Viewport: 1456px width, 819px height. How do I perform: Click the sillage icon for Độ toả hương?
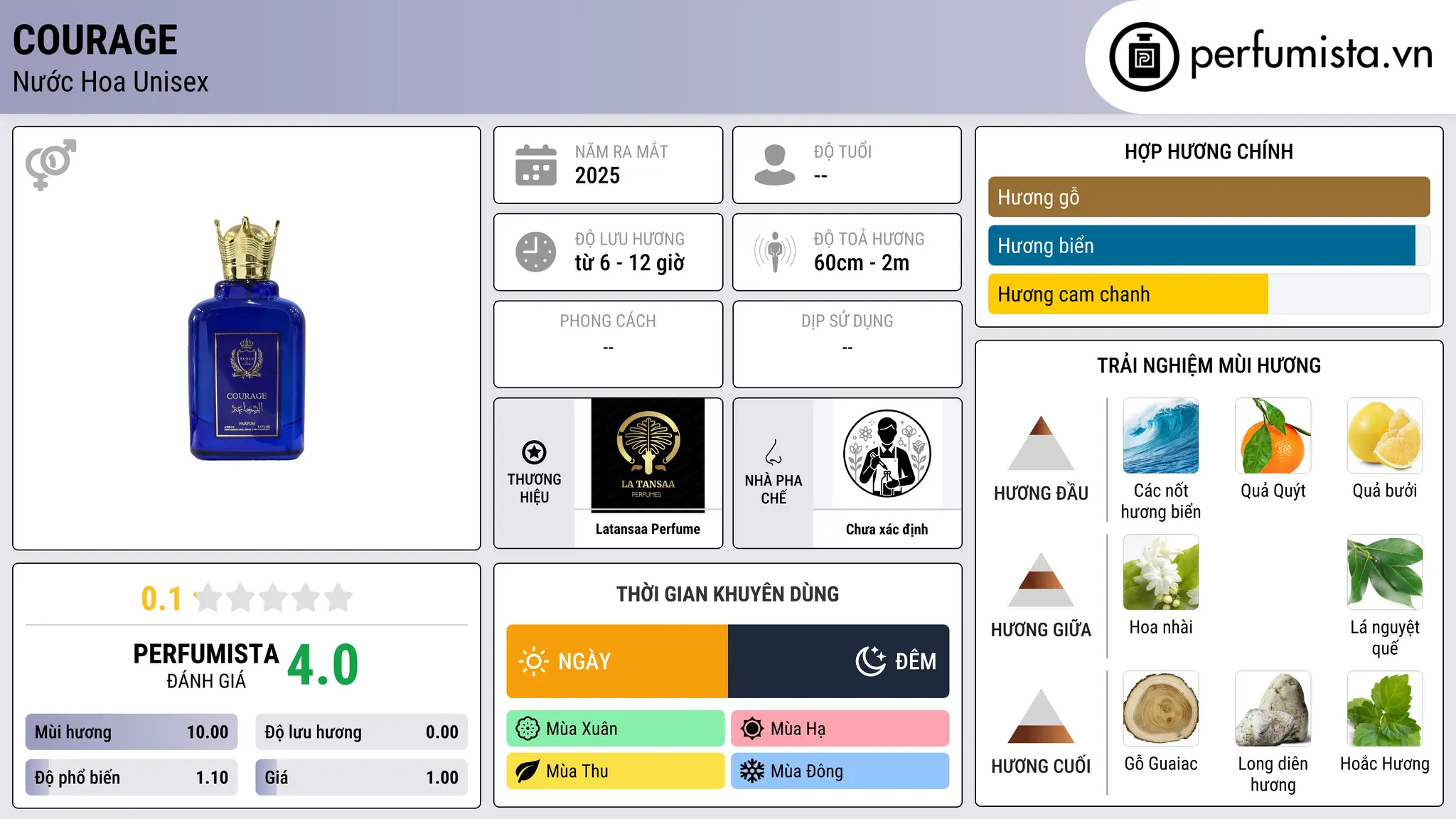pos(775,252)
